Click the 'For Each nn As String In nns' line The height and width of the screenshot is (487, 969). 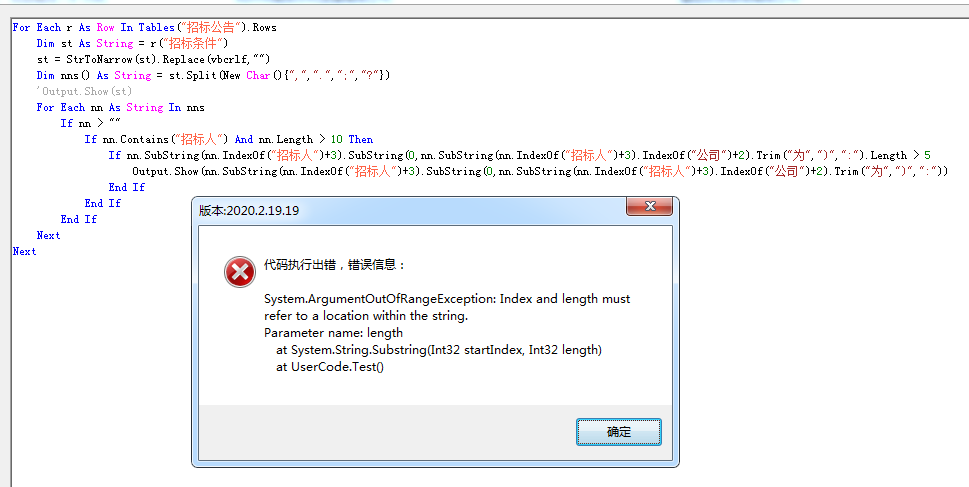pos(121,108)
